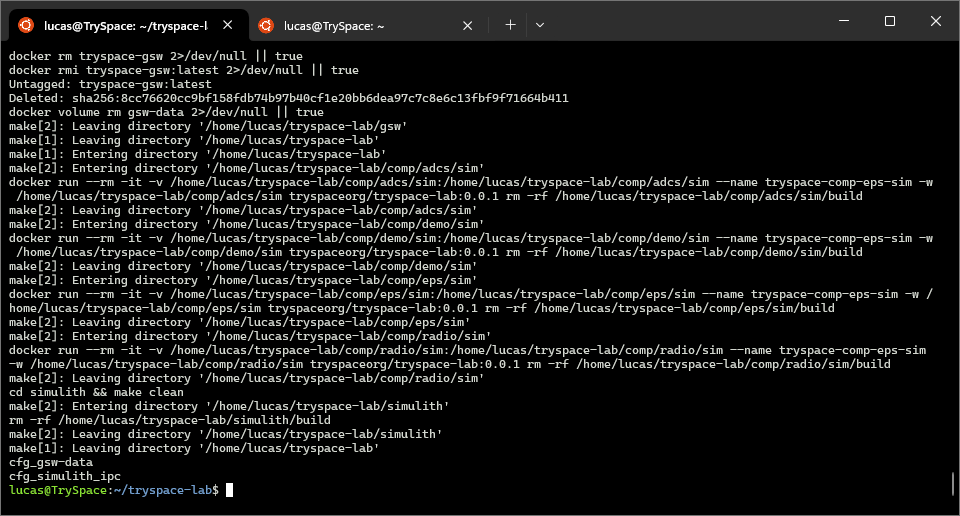Close the ~/tryspace-lab terminal tab

228,25
